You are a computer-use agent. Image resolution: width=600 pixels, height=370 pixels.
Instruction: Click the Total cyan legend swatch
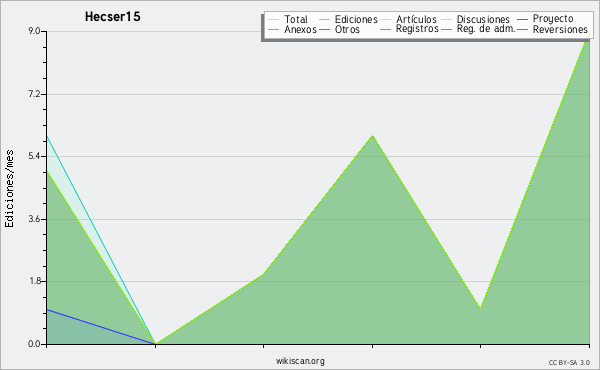point(274,20)
